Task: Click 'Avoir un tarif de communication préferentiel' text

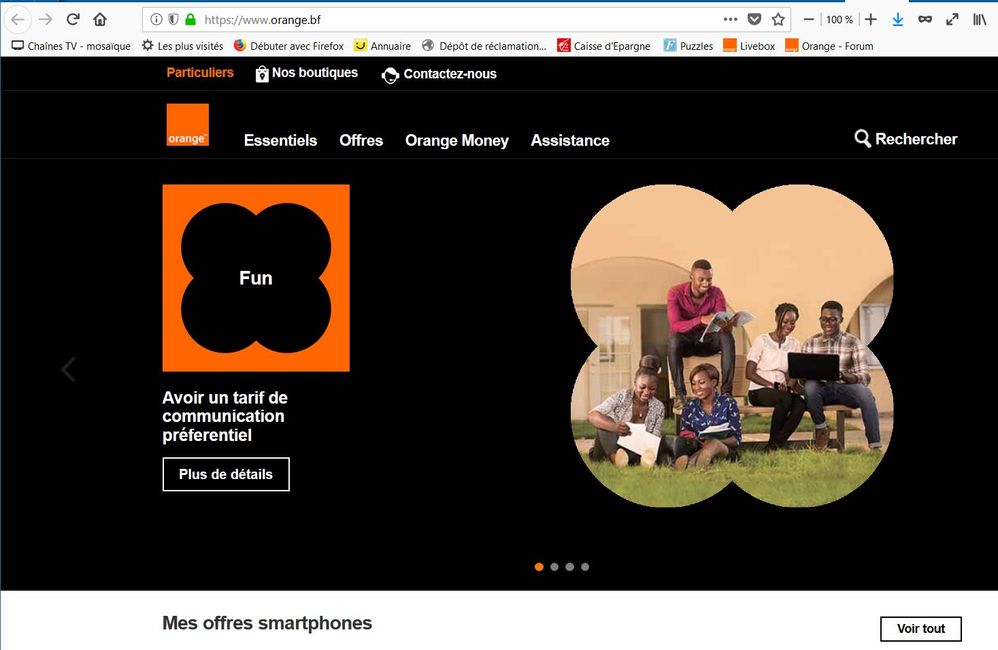Action: tap(225, 416)
